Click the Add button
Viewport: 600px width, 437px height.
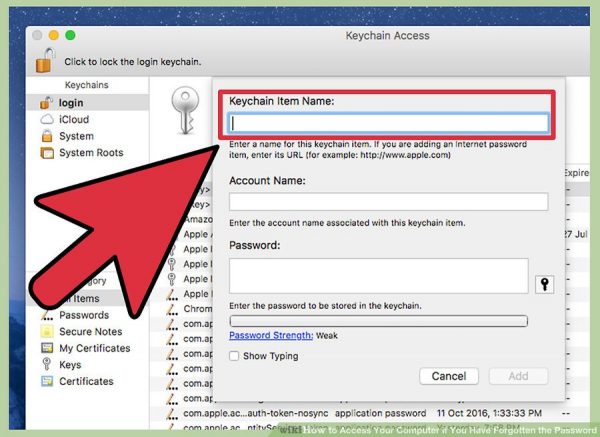(x=518, y=376)
